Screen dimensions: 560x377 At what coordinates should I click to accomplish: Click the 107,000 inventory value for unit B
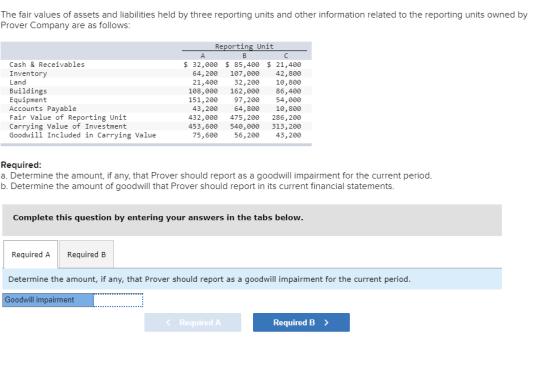coord(245,74)
